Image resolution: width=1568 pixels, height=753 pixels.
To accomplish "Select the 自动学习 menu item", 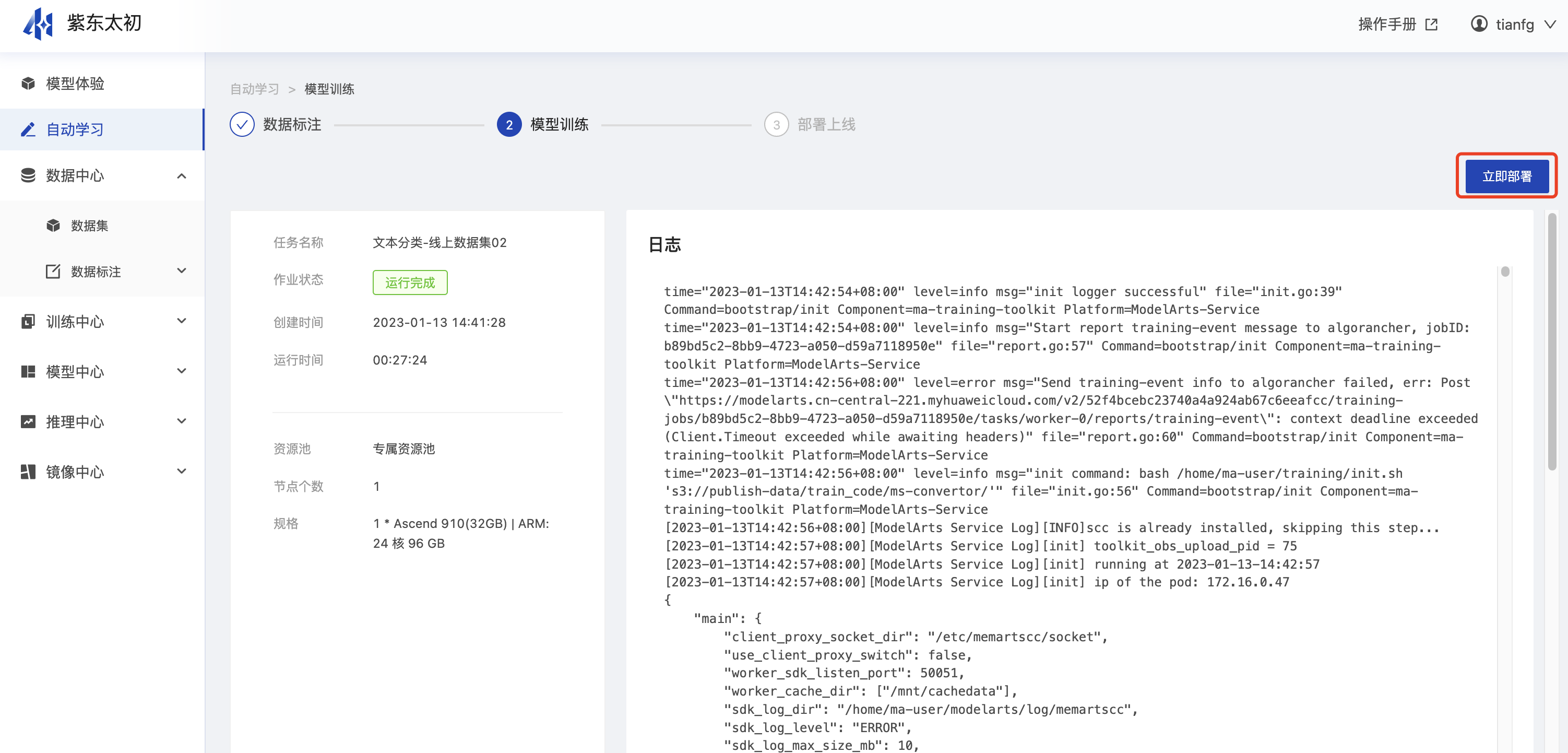I will coord(102,129).
